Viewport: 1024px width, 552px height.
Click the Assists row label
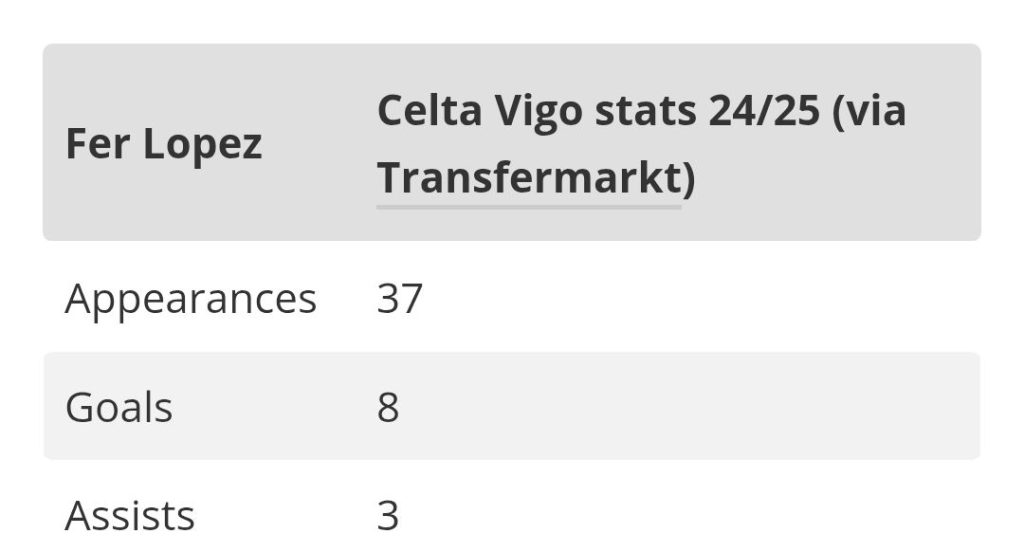130,516
